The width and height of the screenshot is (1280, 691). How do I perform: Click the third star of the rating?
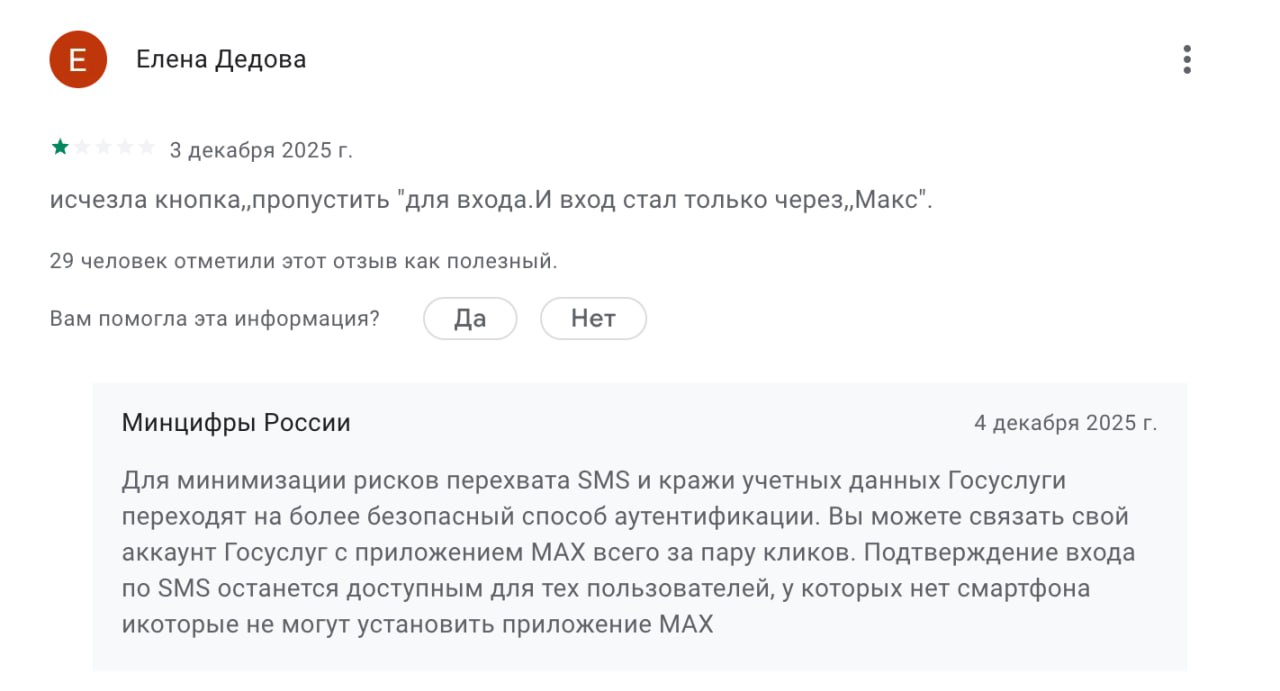point(103,146)
